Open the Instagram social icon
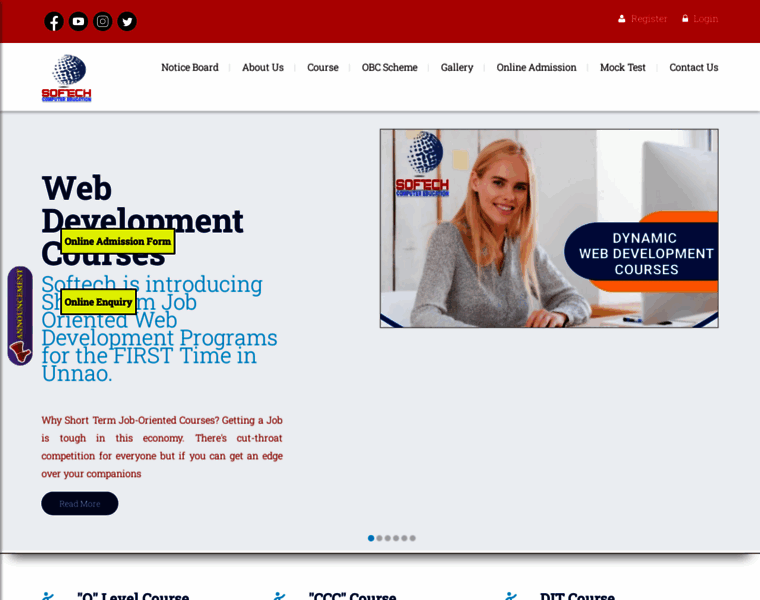 (x=102, y=21)
